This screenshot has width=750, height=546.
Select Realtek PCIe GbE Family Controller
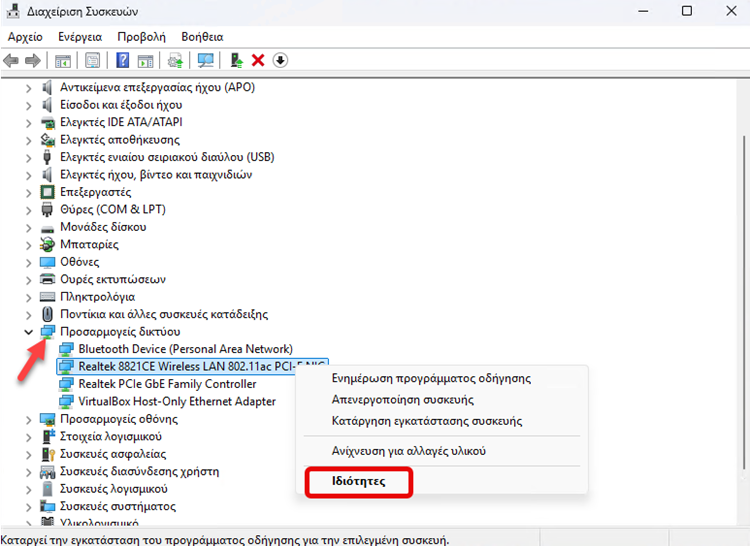(167, 384)
